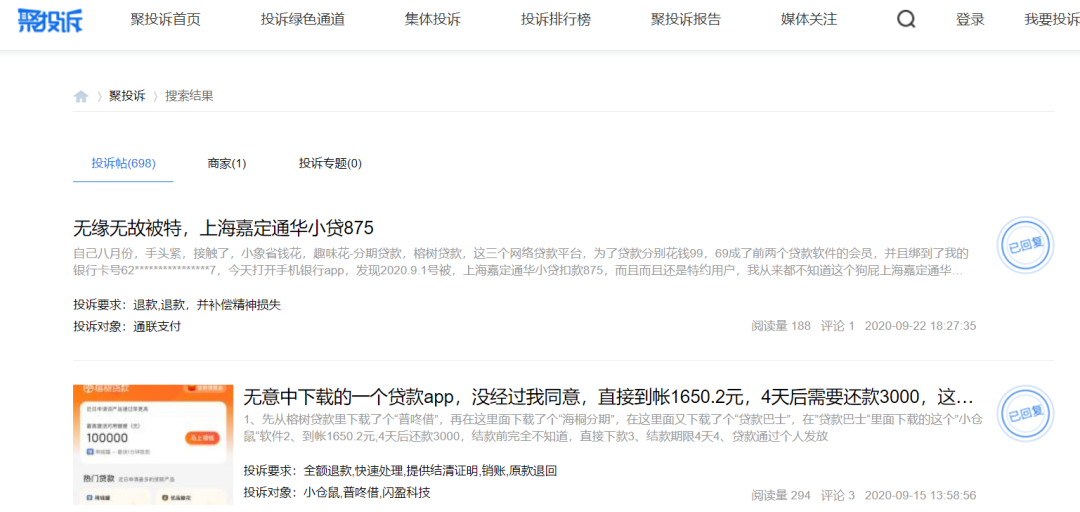The height and width of the screenshot is (512, 1080).
Task: Click 投诉要求：全额退款,快速处理 line
Action: [x=400, y=471]
